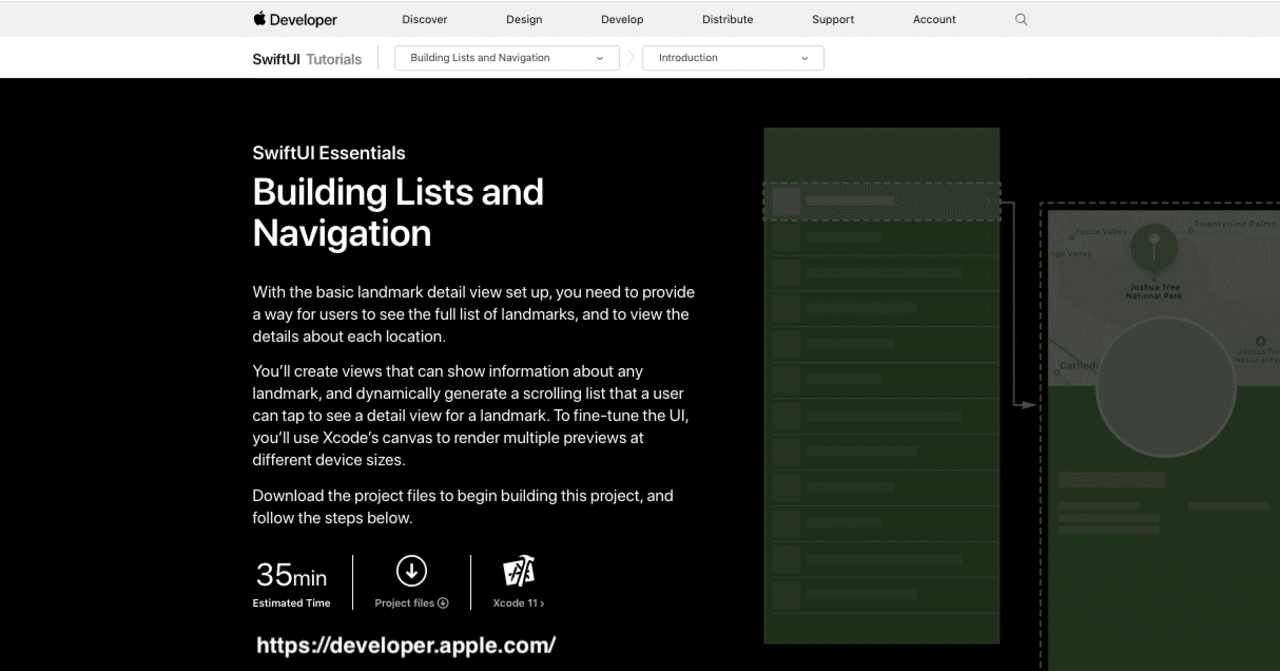Go to SwiftUI Tutorials home link
Image resolution: width=1280 pixels, height=671 pixels.
[307, 59]
